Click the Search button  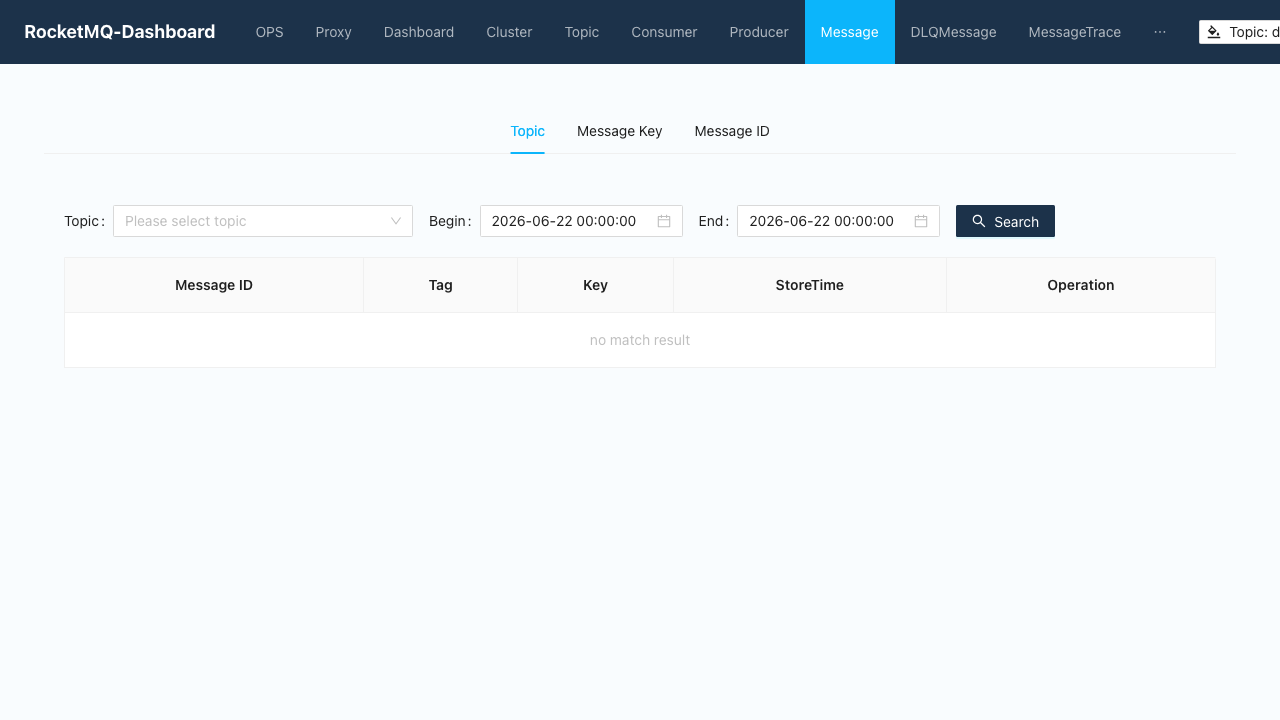click(x=1005, y=221)
